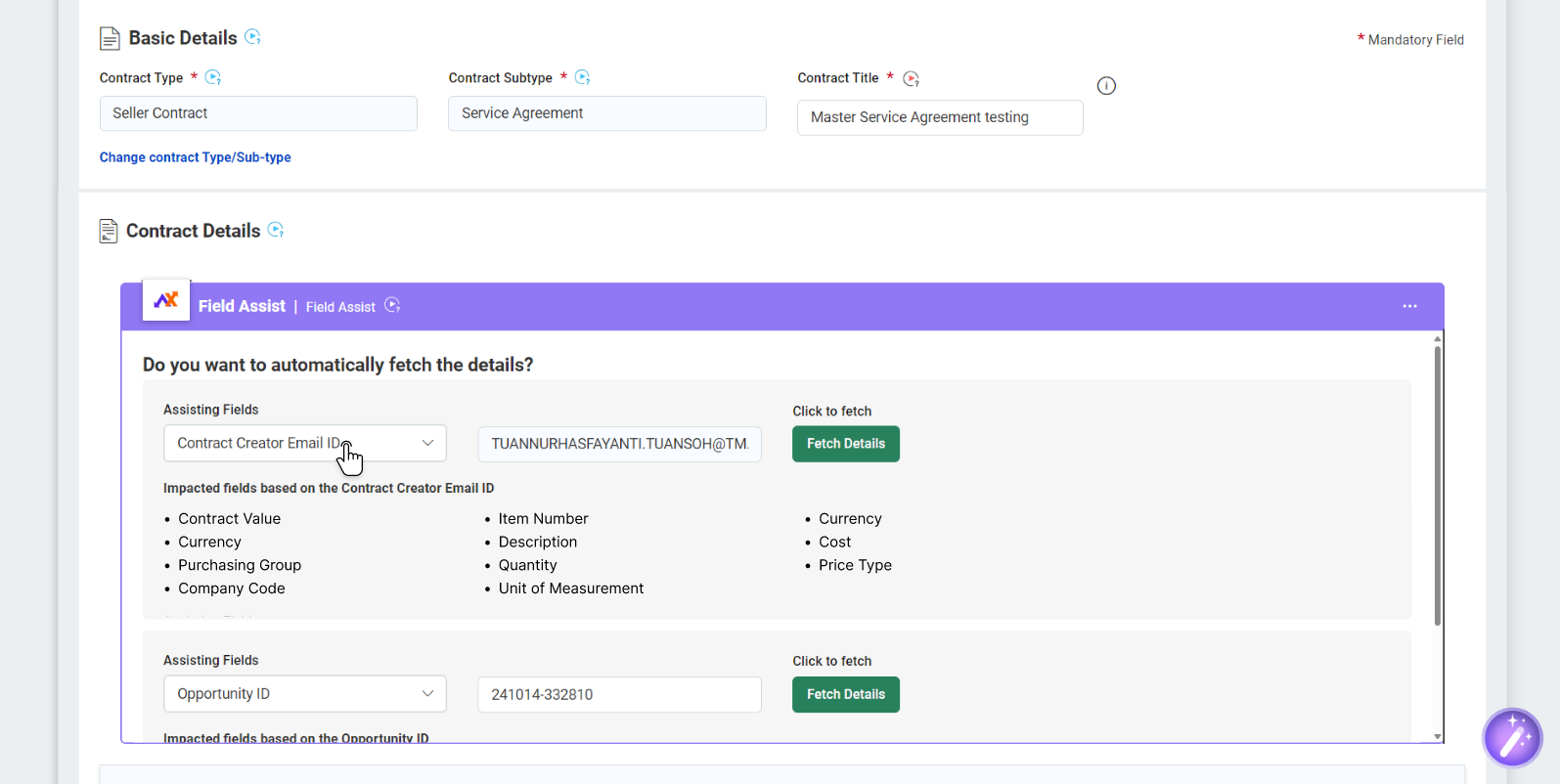
Task: Click the Field Assist logo icon
Action: pyautogui.click(x=166, y=300)
